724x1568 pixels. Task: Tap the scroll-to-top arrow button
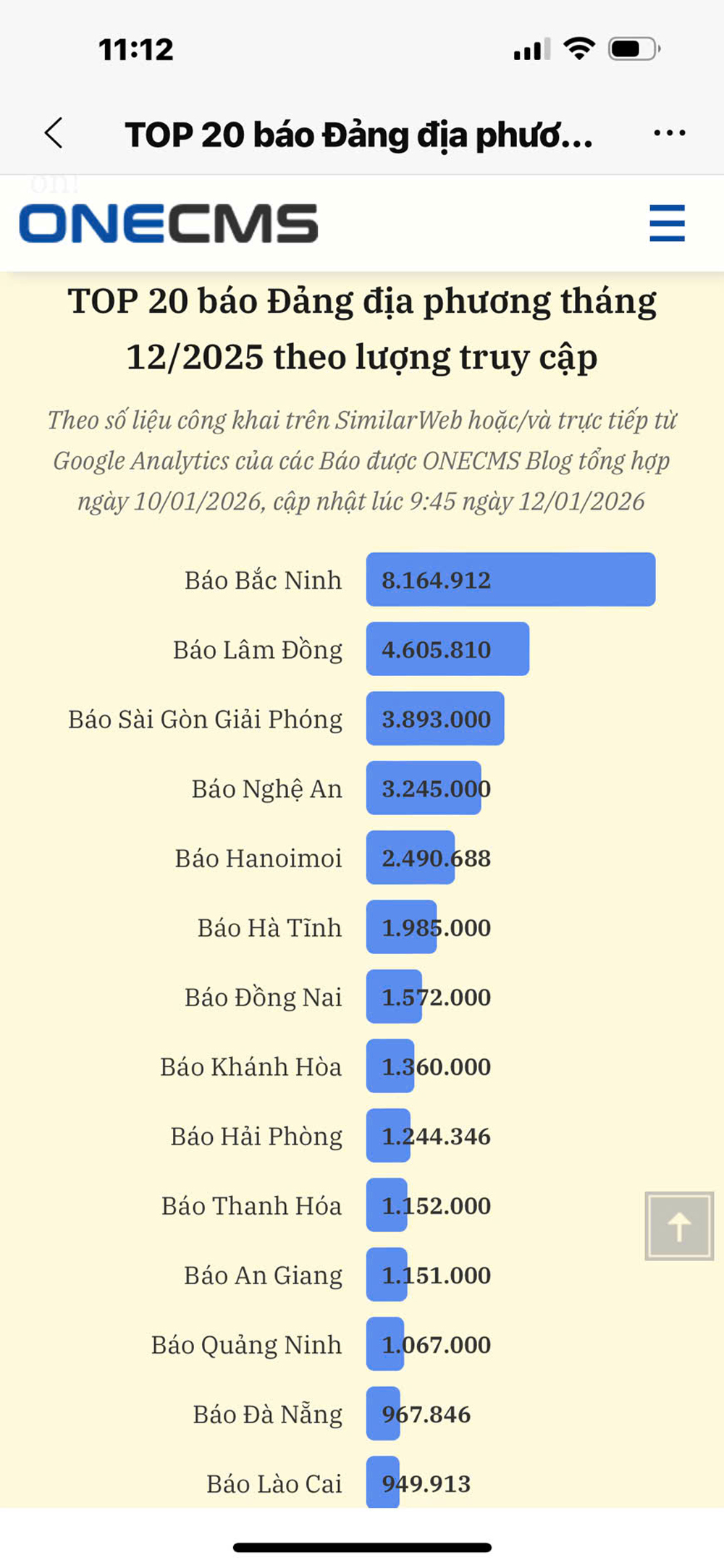[x=679, y=1226]
